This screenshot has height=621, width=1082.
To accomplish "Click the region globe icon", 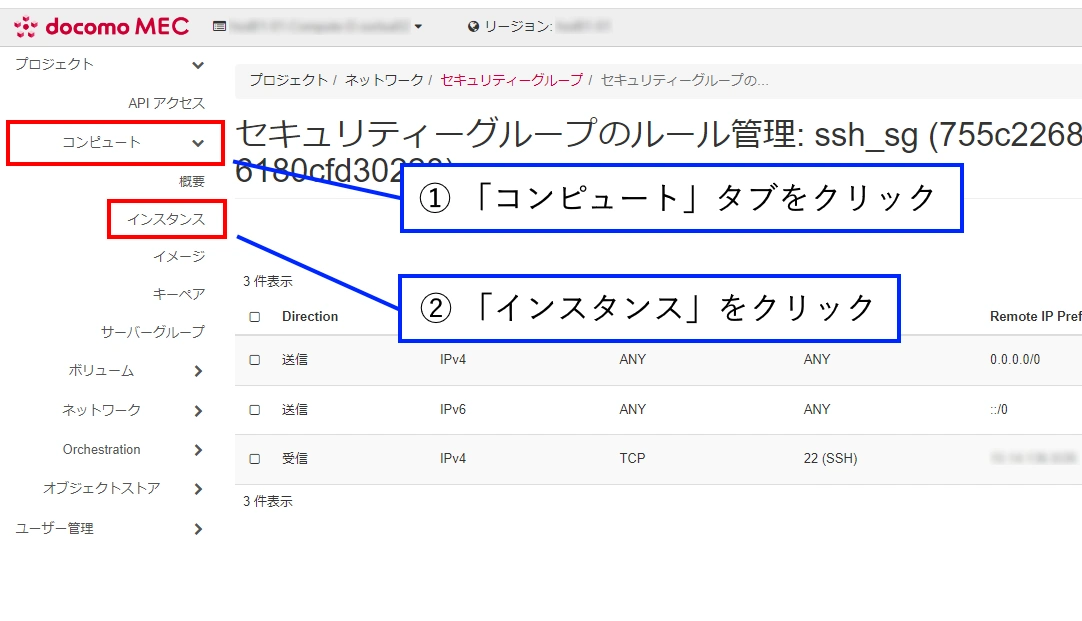I will point(473,27).
